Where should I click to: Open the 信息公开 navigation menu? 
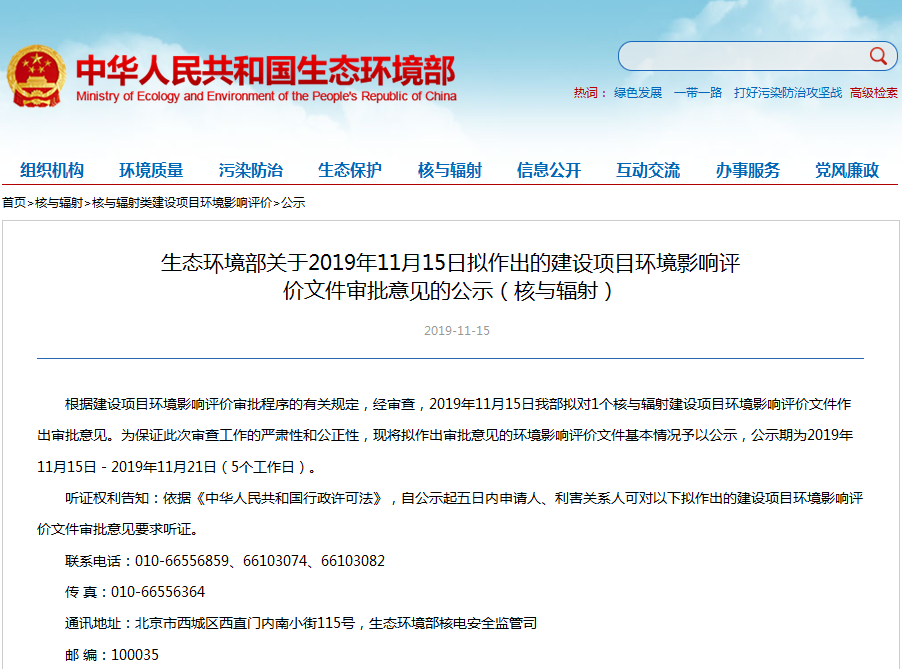click(549, 170)
